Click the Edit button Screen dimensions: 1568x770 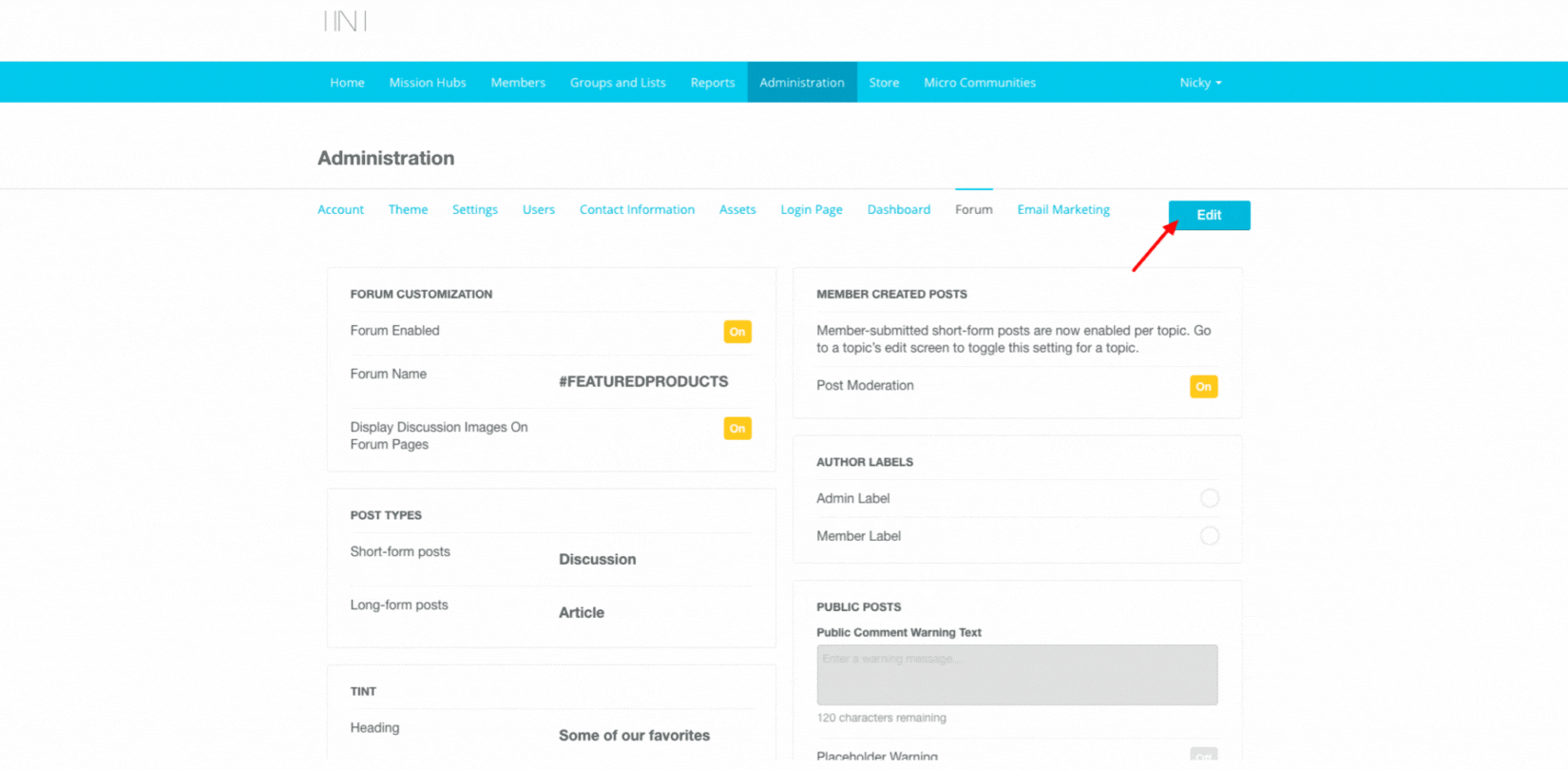click(x=1209, y=215)
